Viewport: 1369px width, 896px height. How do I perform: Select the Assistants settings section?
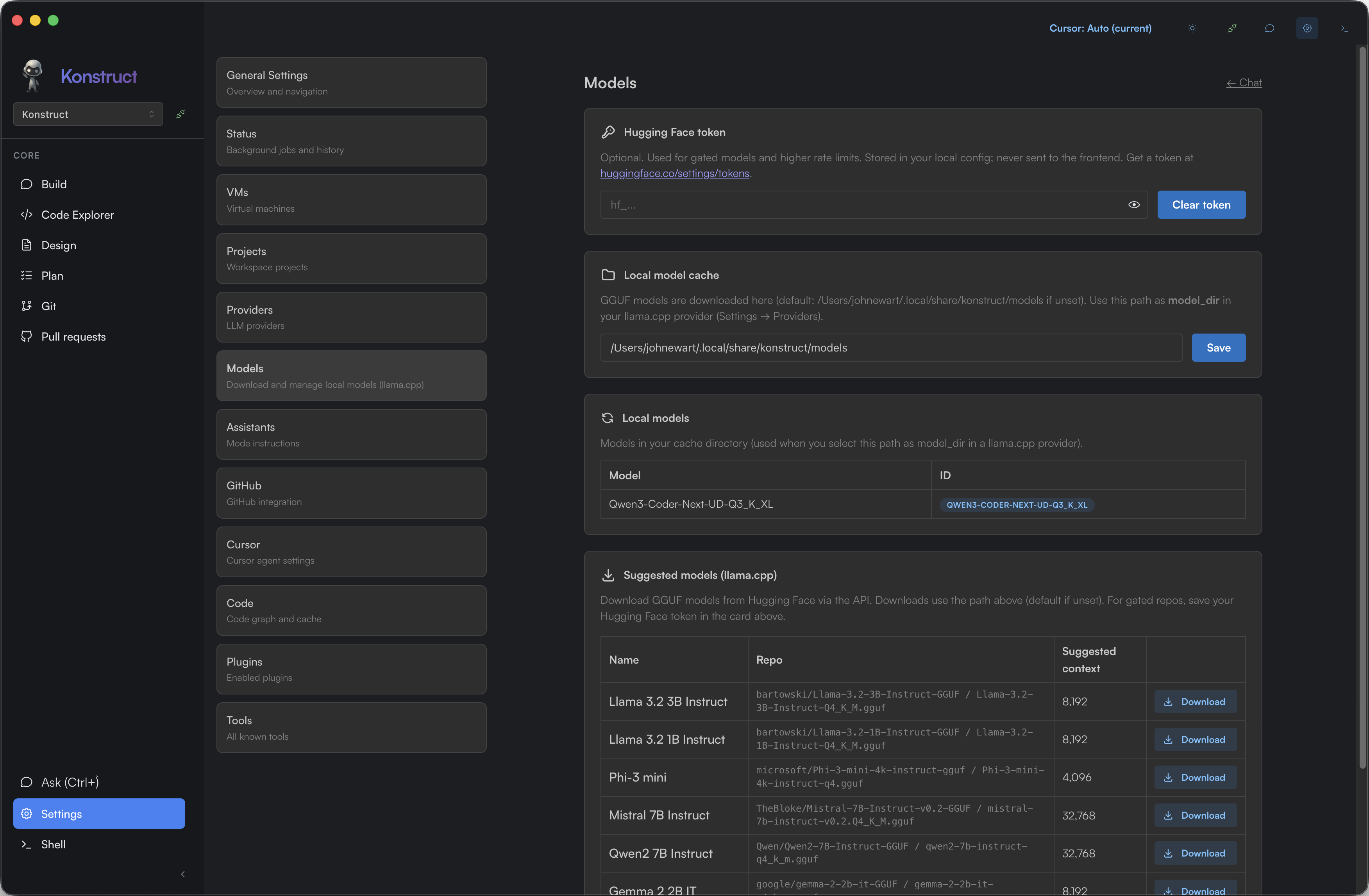351,434
